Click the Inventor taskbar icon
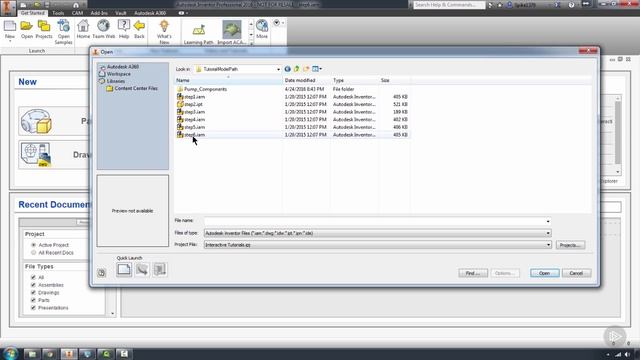Image resolution: width=640 pixels, height=360 pixels. pos(69,354)
